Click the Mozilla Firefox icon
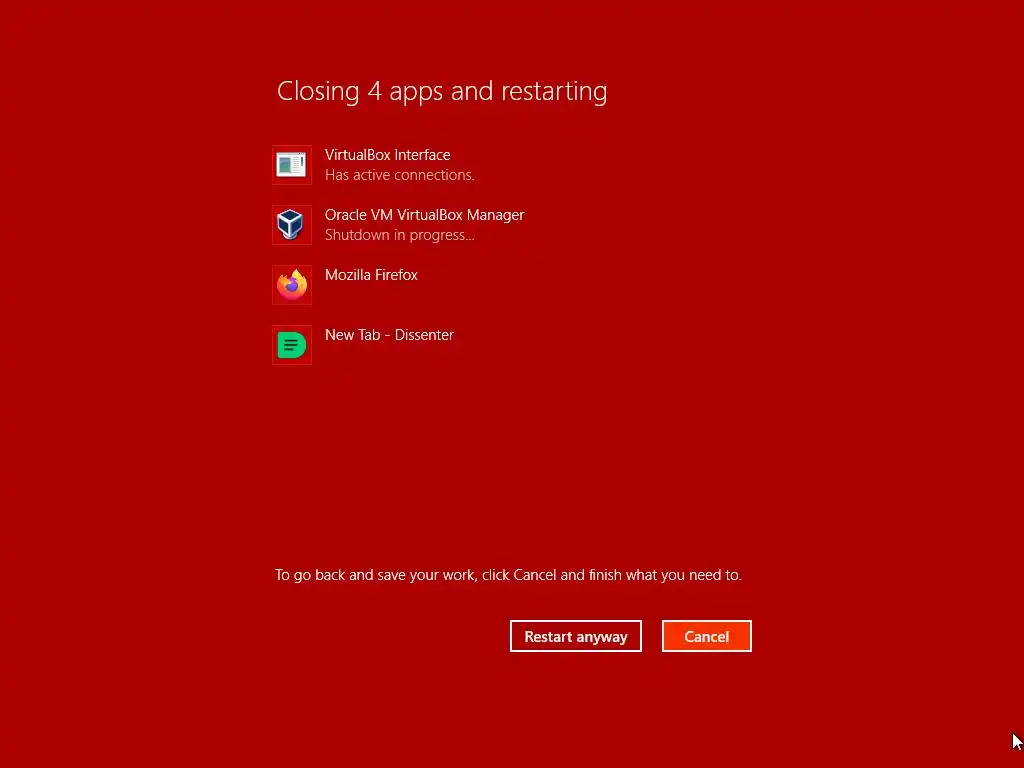 click(291, 285)
